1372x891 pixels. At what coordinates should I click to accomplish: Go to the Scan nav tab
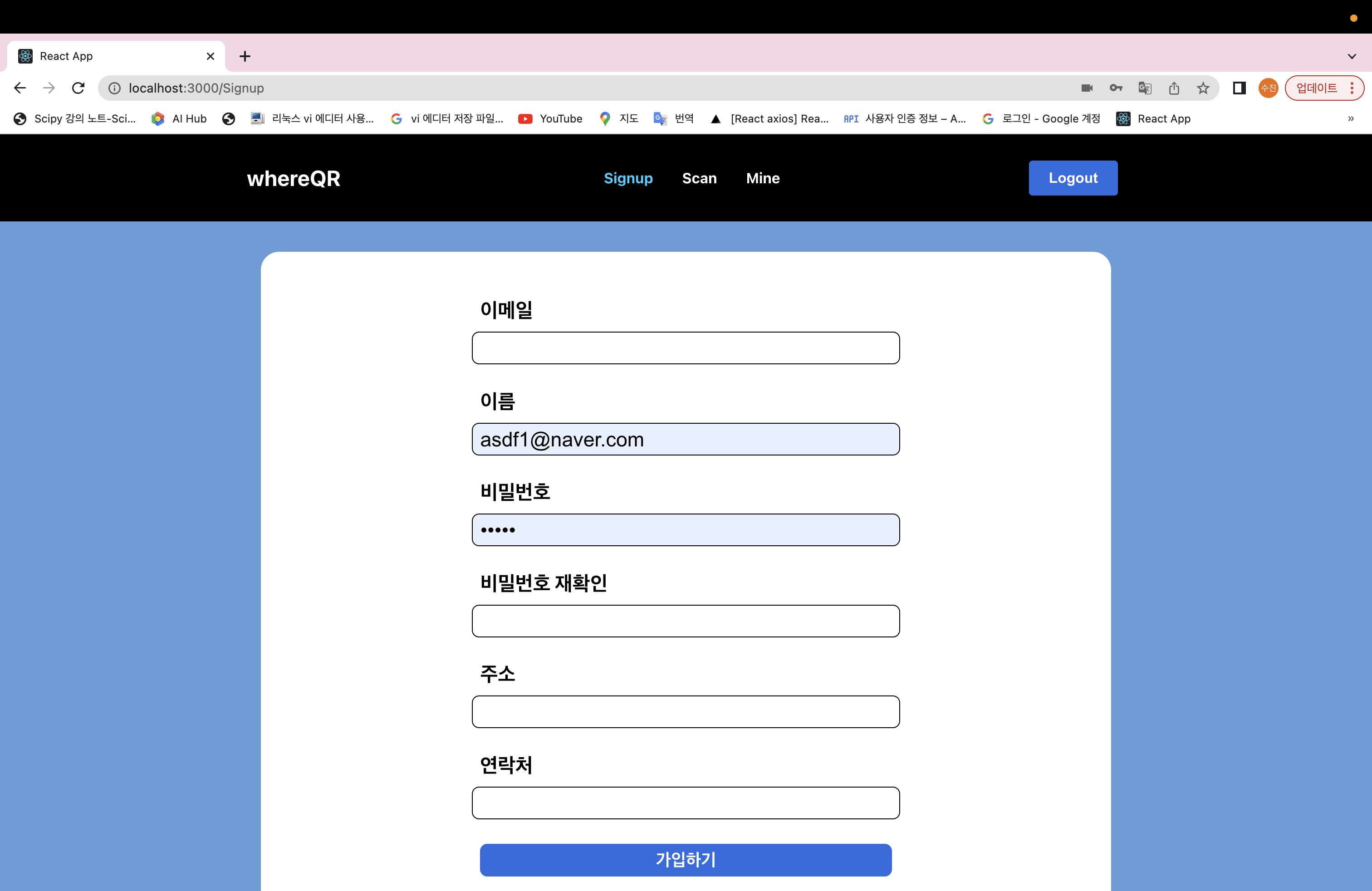(x=699, y=178)
